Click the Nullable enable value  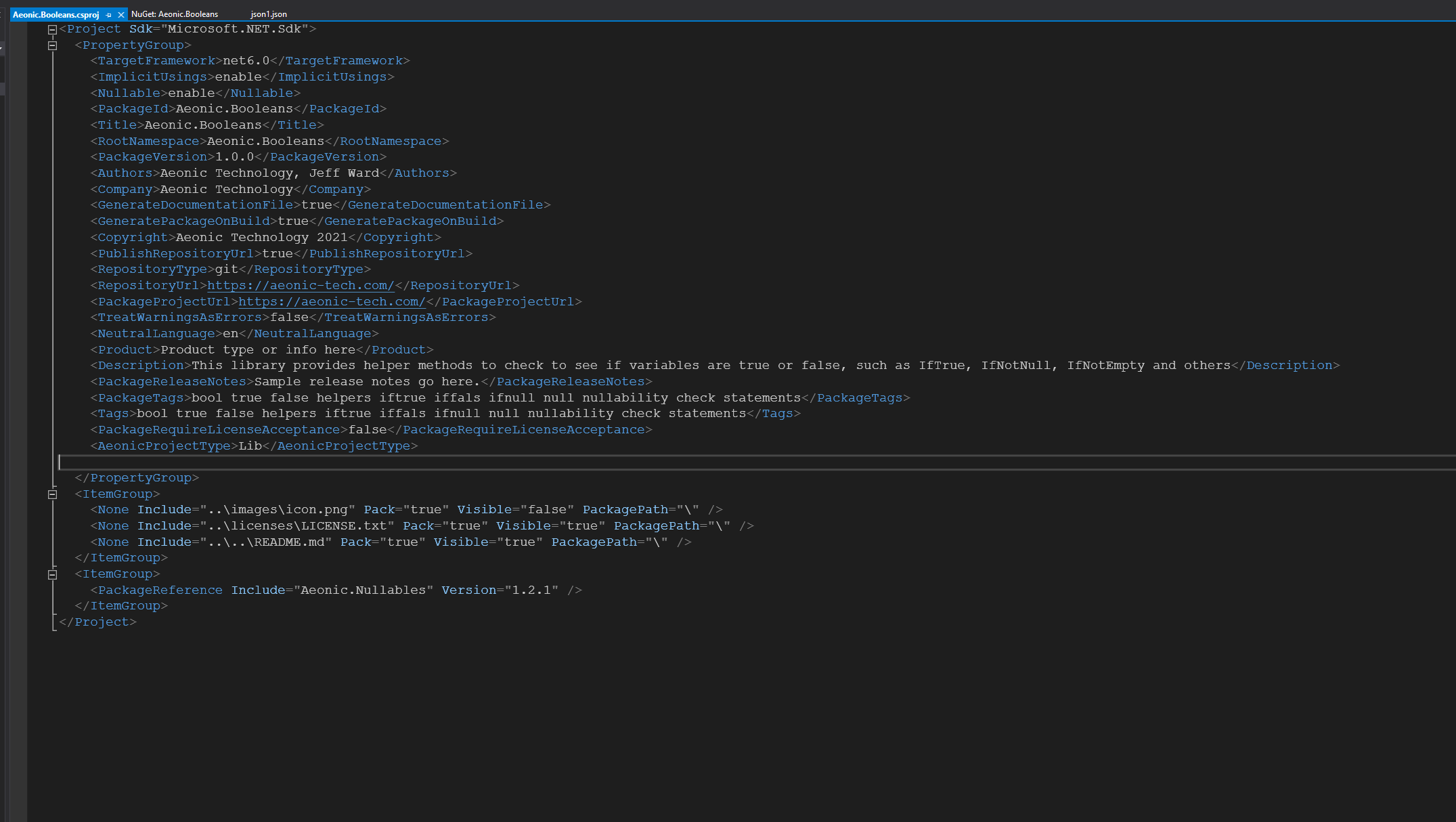tap(192, 93)
